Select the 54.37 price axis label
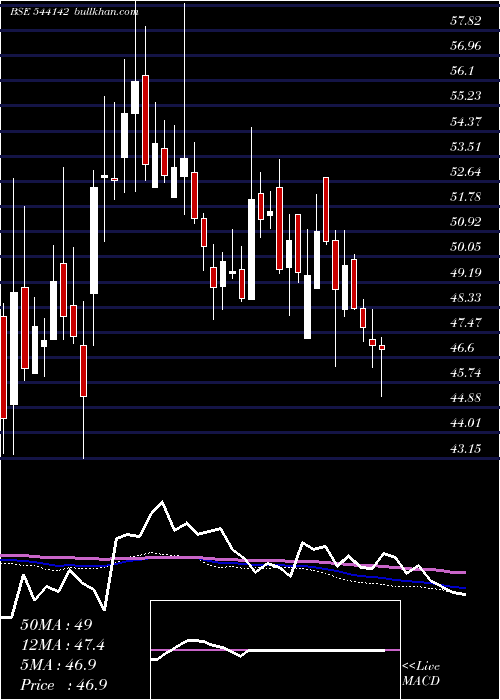 click(x=465, y=121)
